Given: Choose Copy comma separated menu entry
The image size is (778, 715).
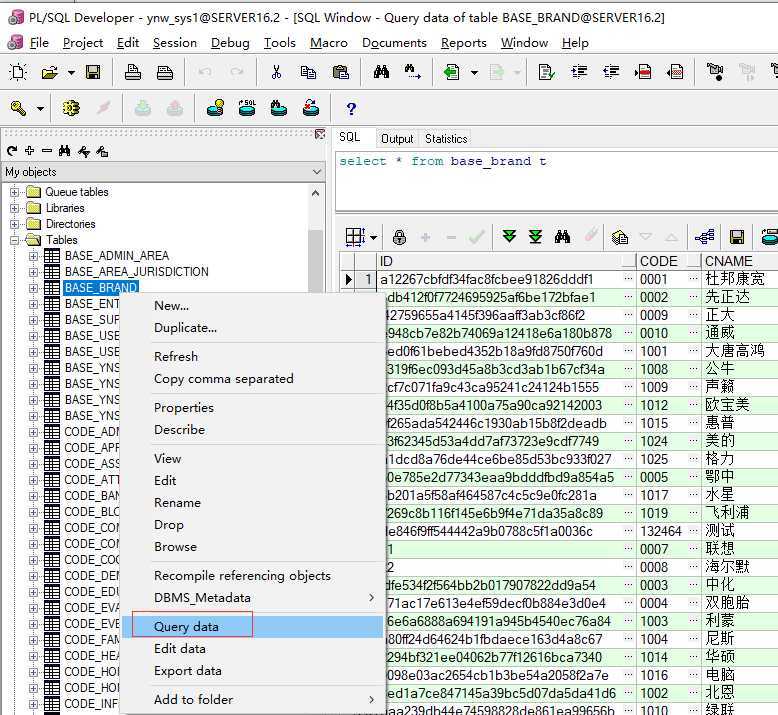Looking at the screenshot, I should pos(253,379).
